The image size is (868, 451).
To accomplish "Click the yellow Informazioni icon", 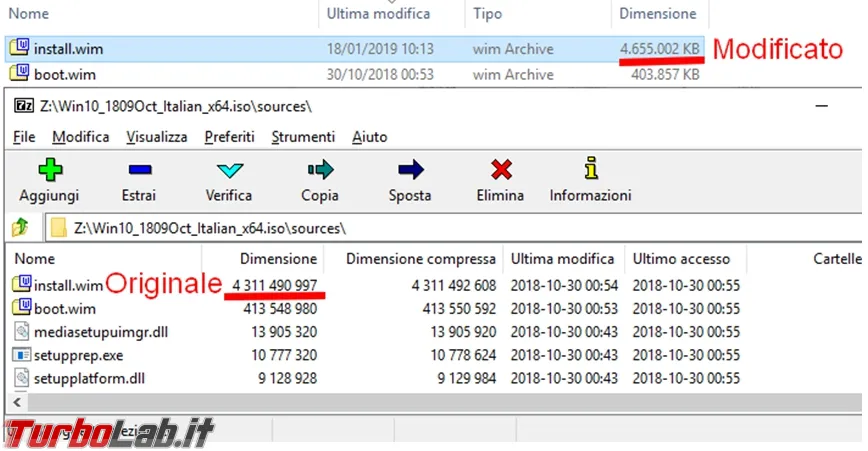I will 591,168.
